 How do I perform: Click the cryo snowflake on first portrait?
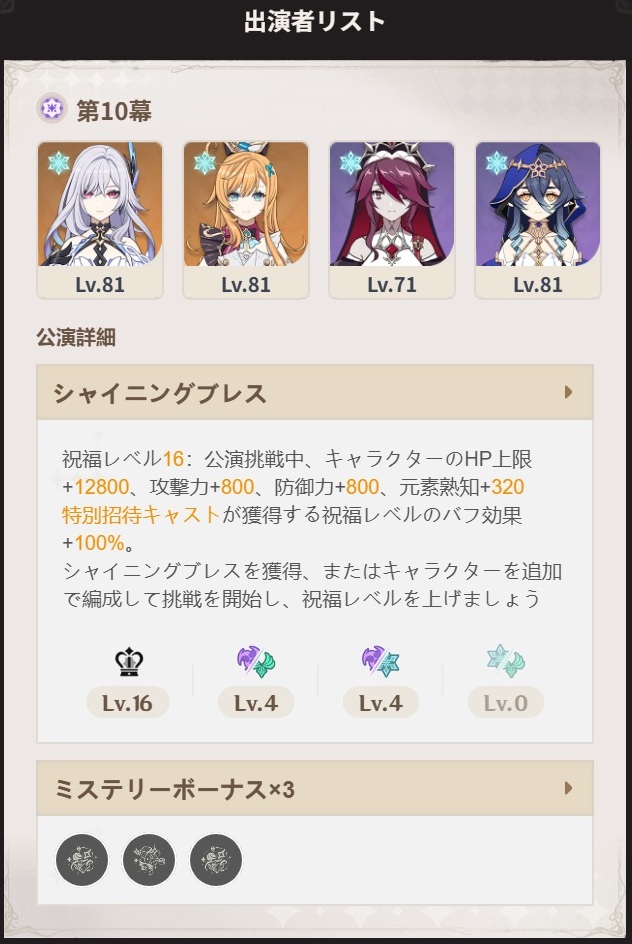[x=58, y=163]
